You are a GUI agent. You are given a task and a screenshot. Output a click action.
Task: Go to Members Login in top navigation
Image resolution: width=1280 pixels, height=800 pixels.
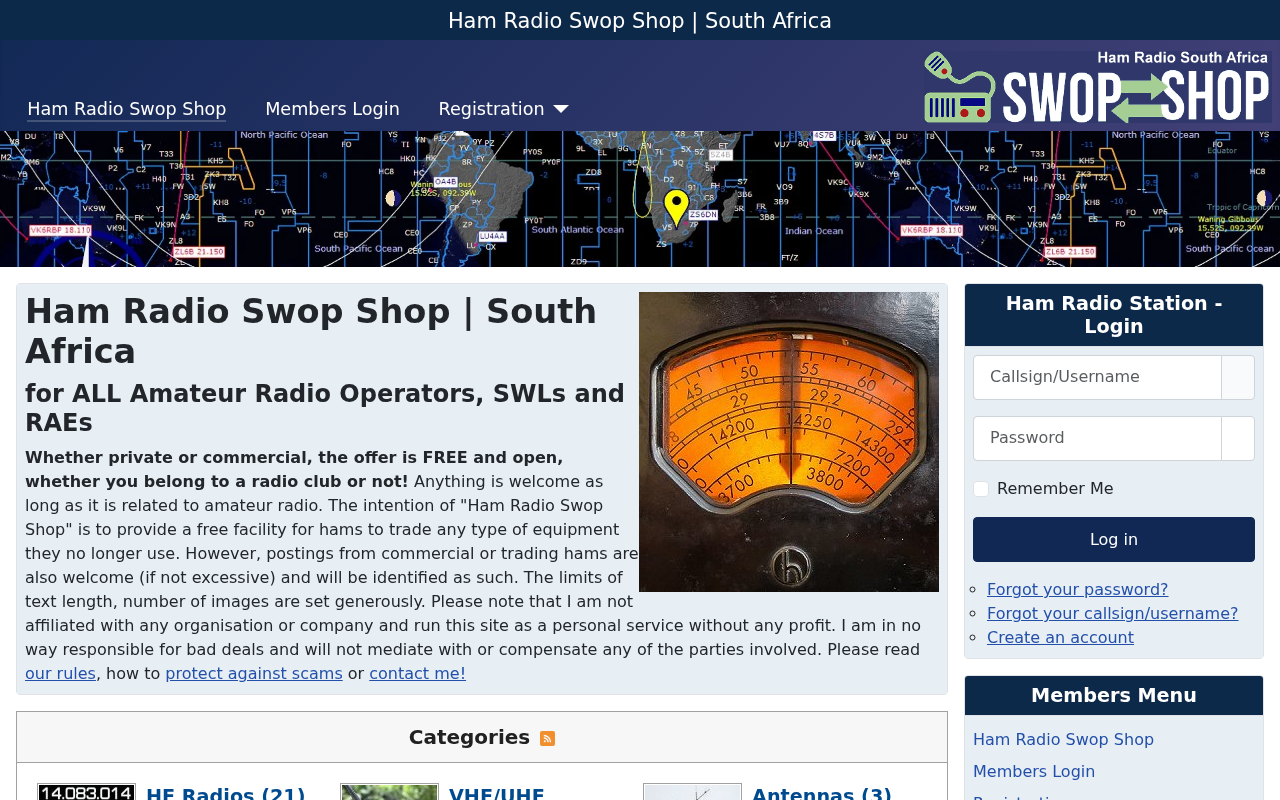pyautogui.click(x=332, y=109)
